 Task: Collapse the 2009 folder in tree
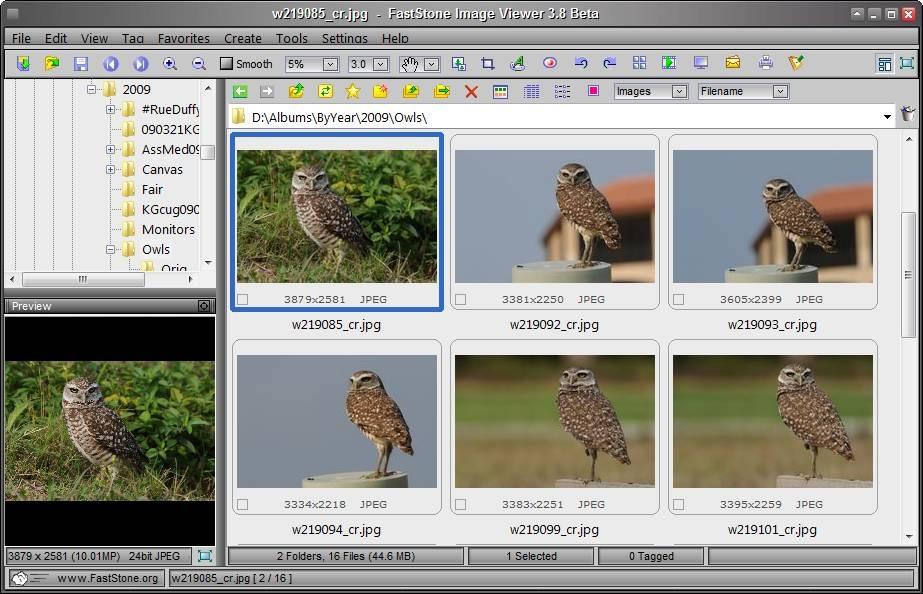(x=91, y=89)
